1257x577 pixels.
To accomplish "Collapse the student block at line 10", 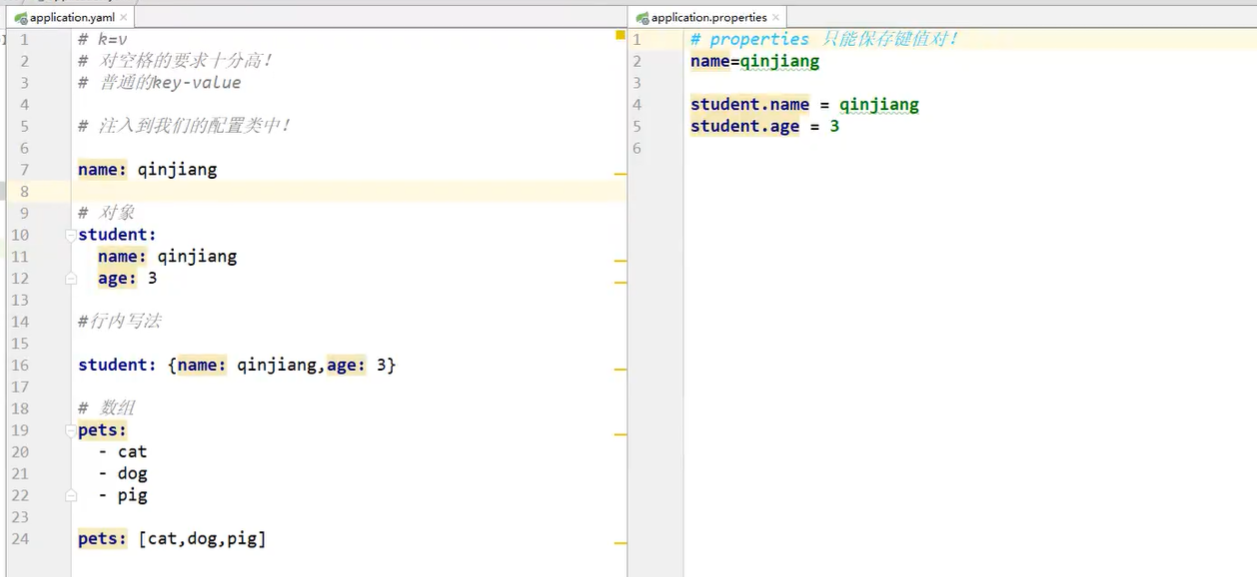I will 71,235.
